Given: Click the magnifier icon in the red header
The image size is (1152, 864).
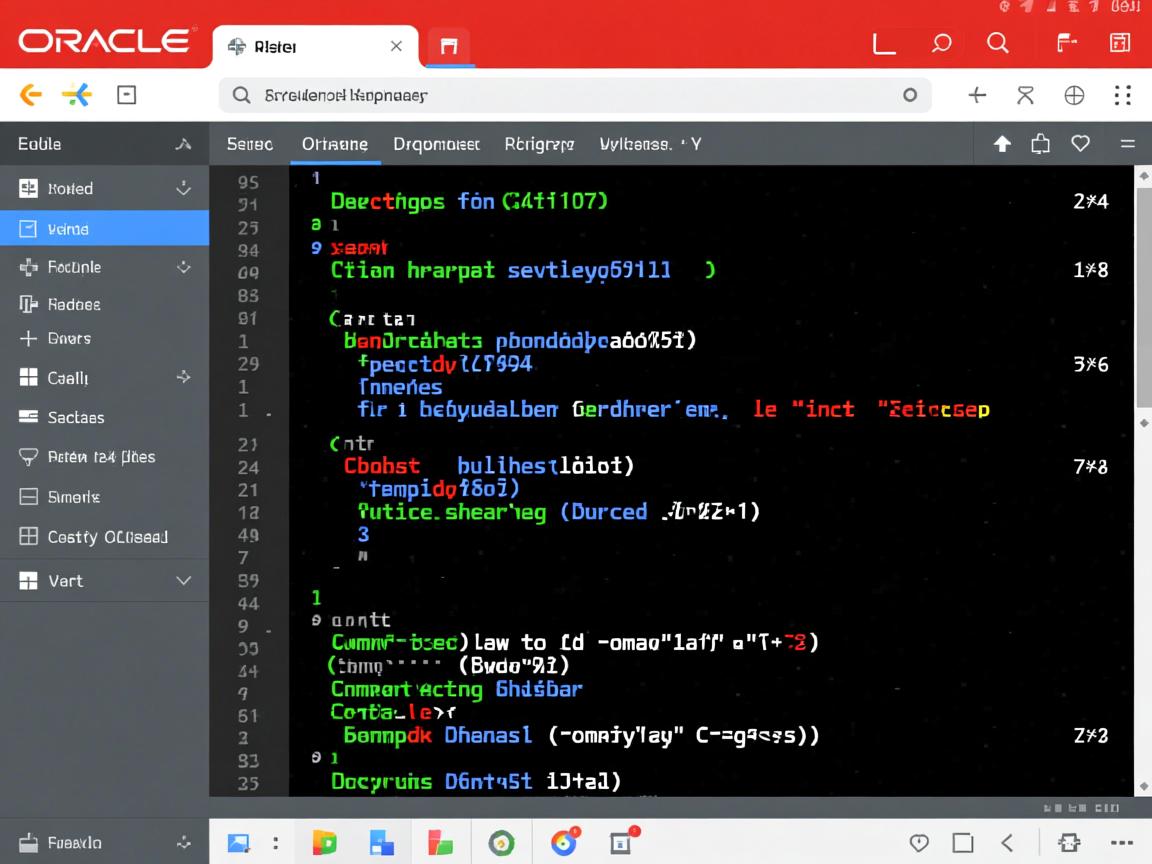Looking at the screenshot, I should pyautogui.click(x=997, y=43).
